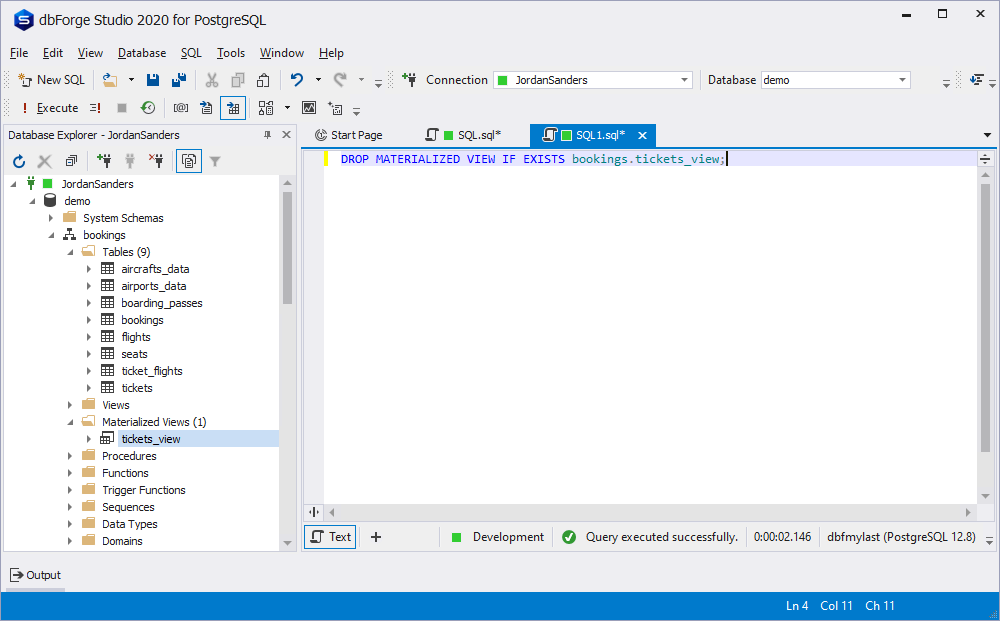Click the query layout icon with calculator
Viewport: 1000px width, 621px height.
[266, 108]
